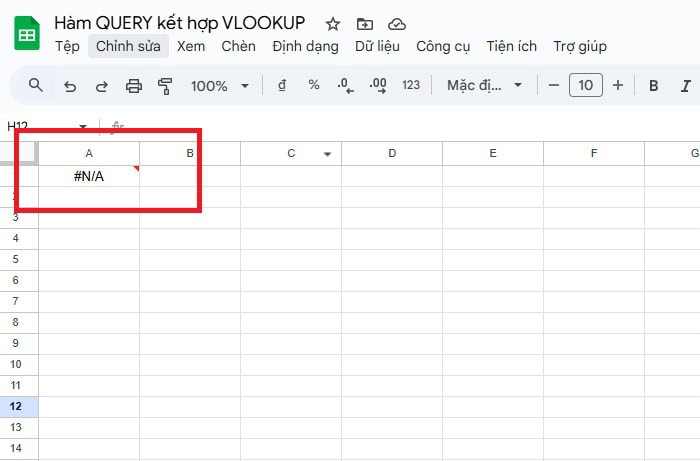The height and width of the screenshot is (461, 700).
Task: Open the column C dropdown arrow
Action: click(327, 154)
